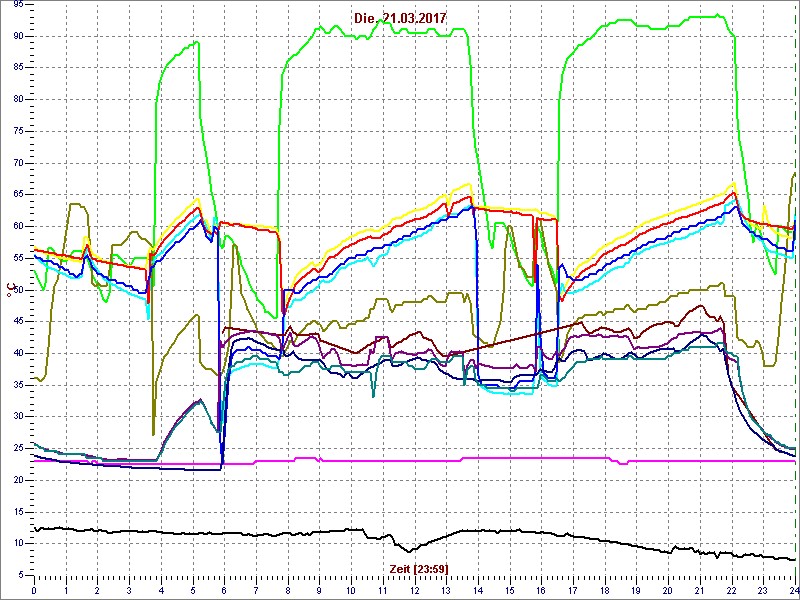Click temperature axis value "55"
Screen dimensions: 800x600
click(17, 258)
